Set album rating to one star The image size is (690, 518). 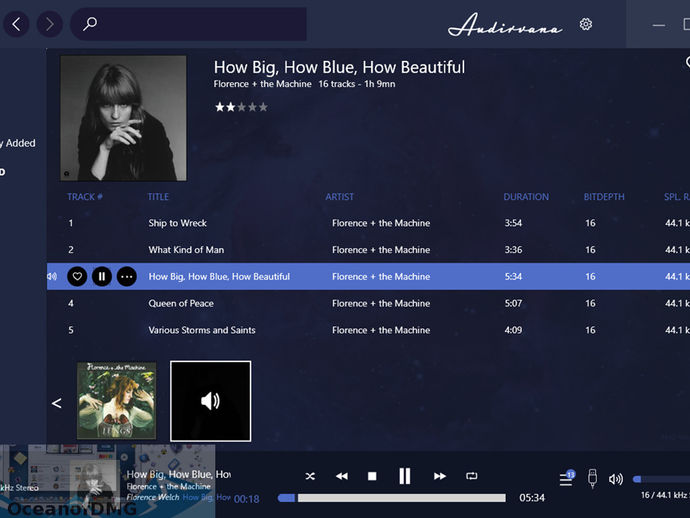pos(220,107)
